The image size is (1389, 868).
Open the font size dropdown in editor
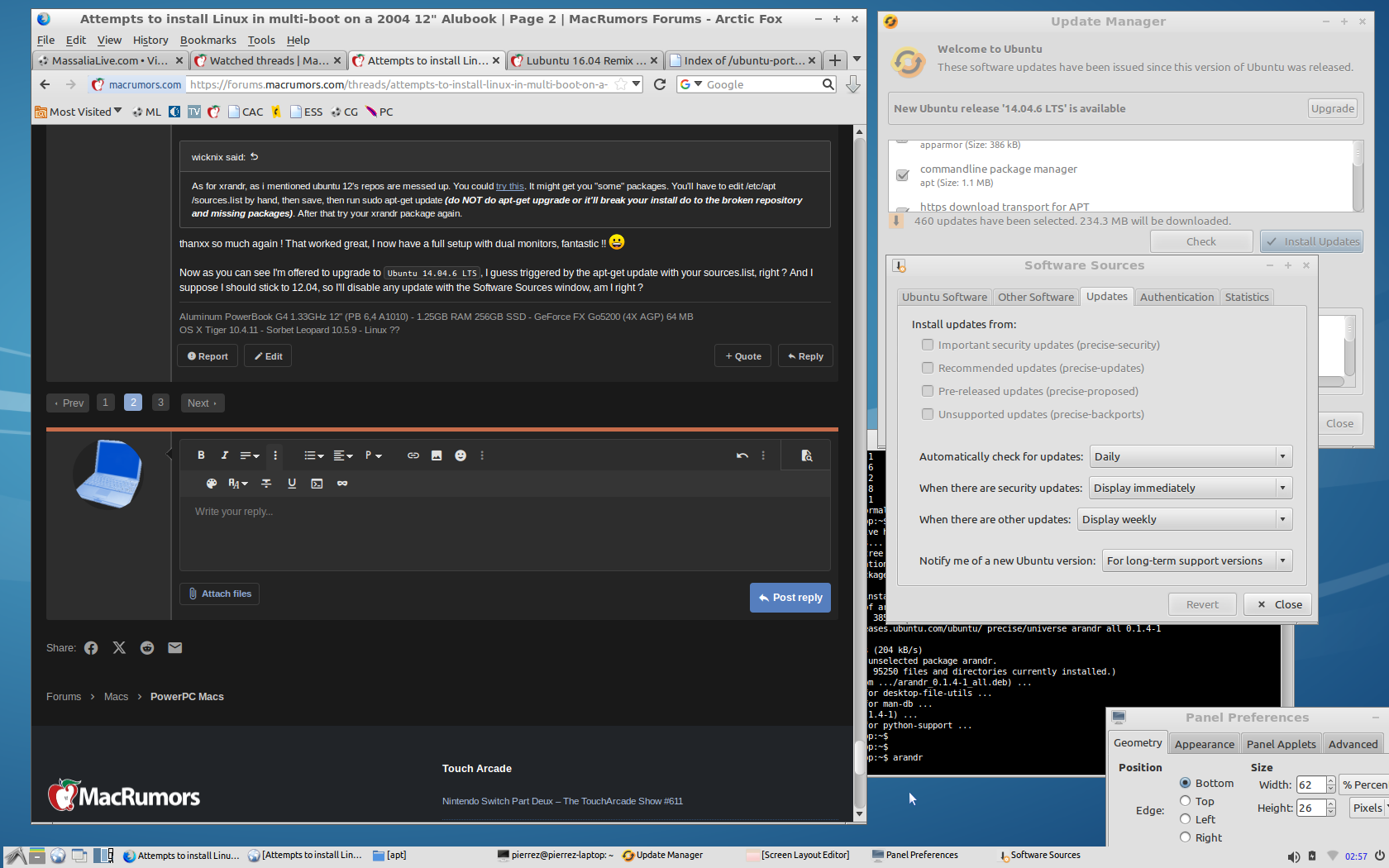point(238,484)
